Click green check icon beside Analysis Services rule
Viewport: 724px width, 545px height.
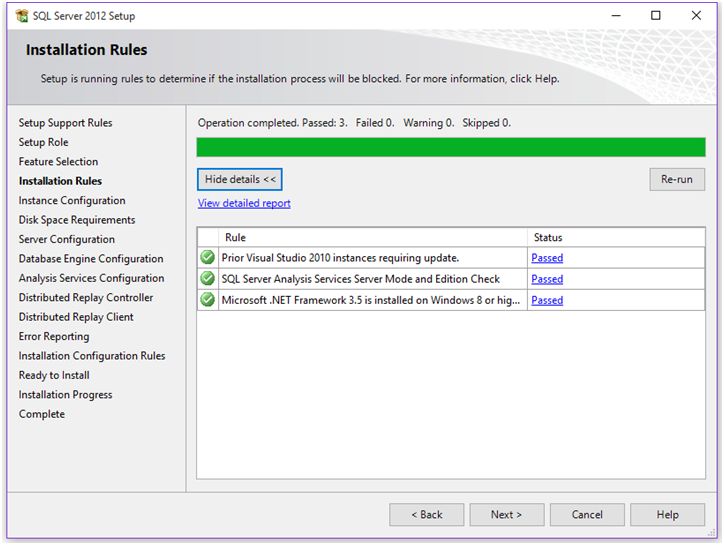(x=208, y=279)
